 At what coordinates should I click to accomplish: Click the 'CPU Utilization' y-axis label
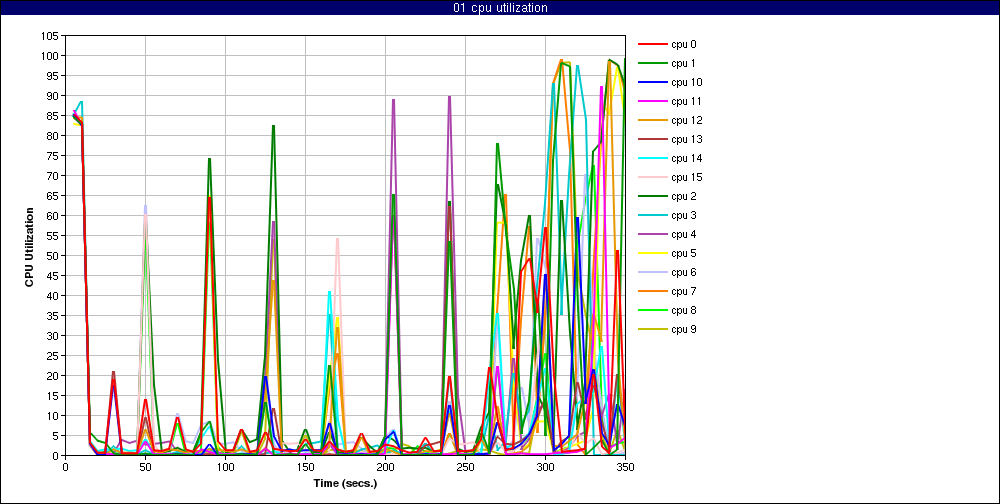pos(29,246)
